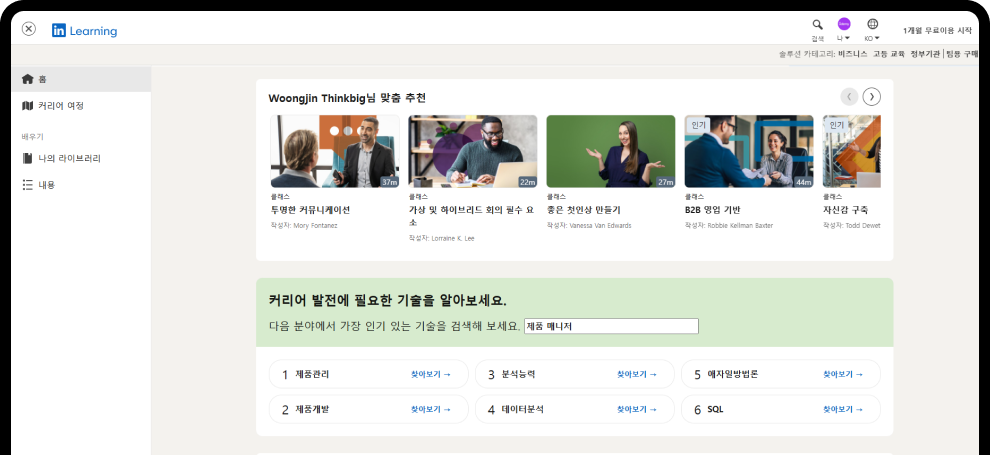Select 홈 in the sidebar
Image resolution: width=990 pixels, height=455 pixels.
[81, 80]
